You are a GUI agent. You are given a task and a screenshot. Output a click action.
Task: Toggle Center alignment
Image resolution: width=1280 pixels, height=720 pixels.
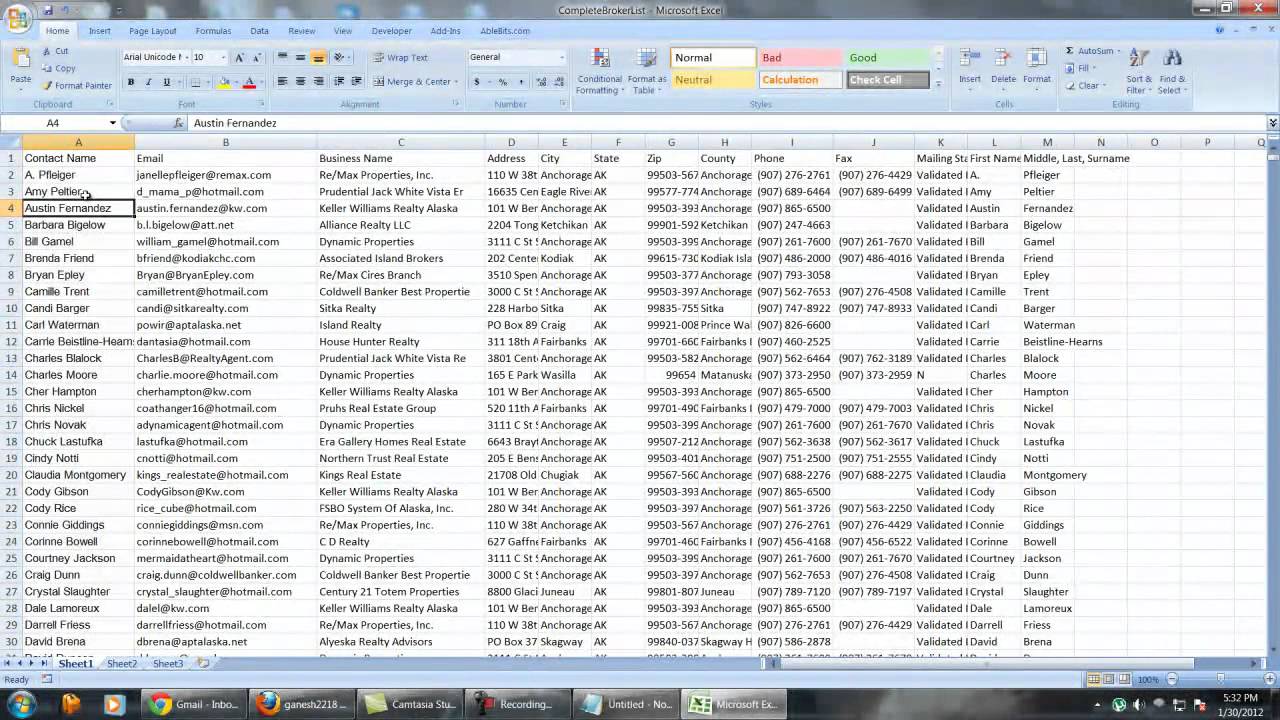pyautogui.click(x=300, y=82)
